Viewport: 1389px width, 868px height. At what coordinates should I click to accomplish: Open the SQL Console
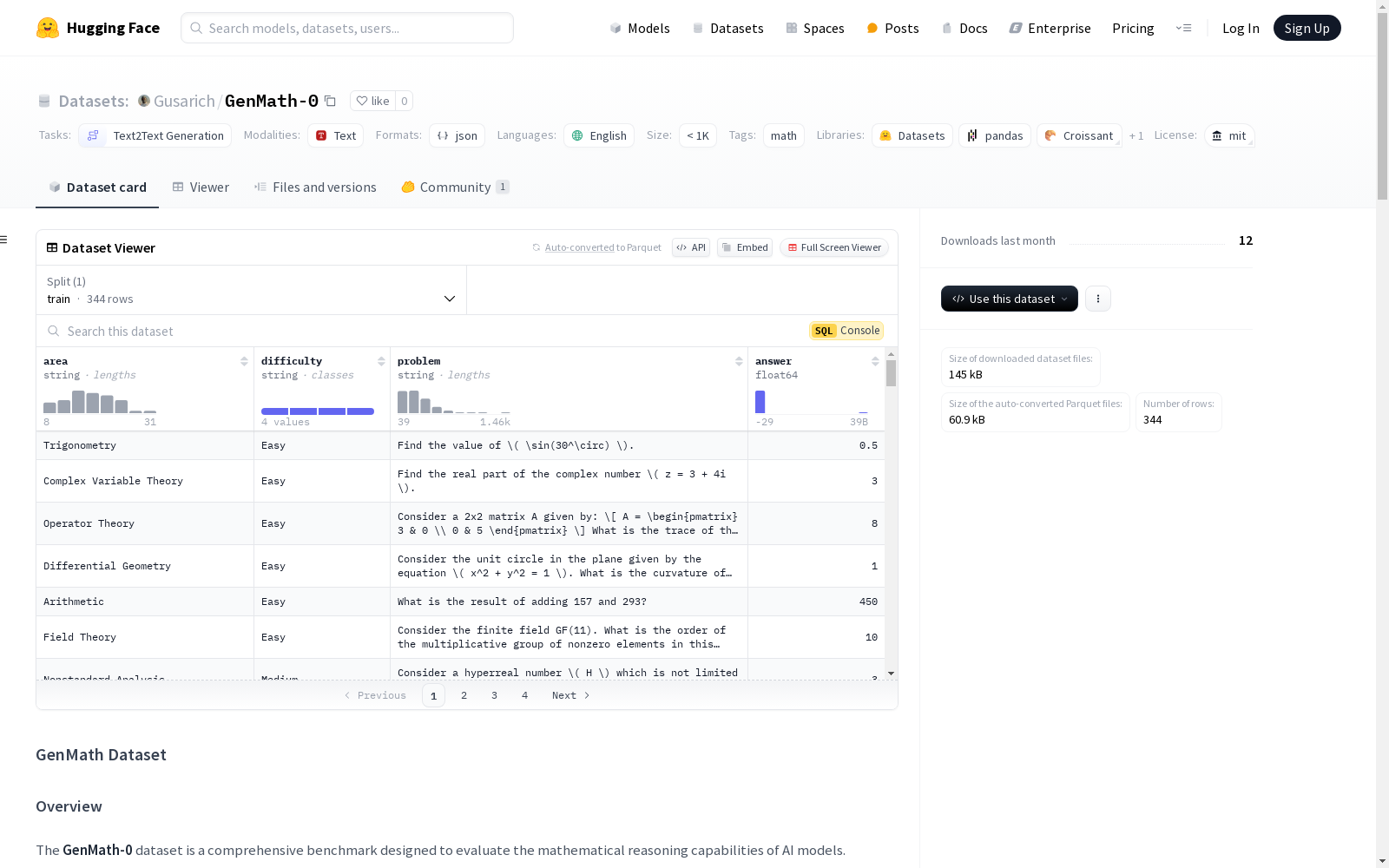click(846, 331)
